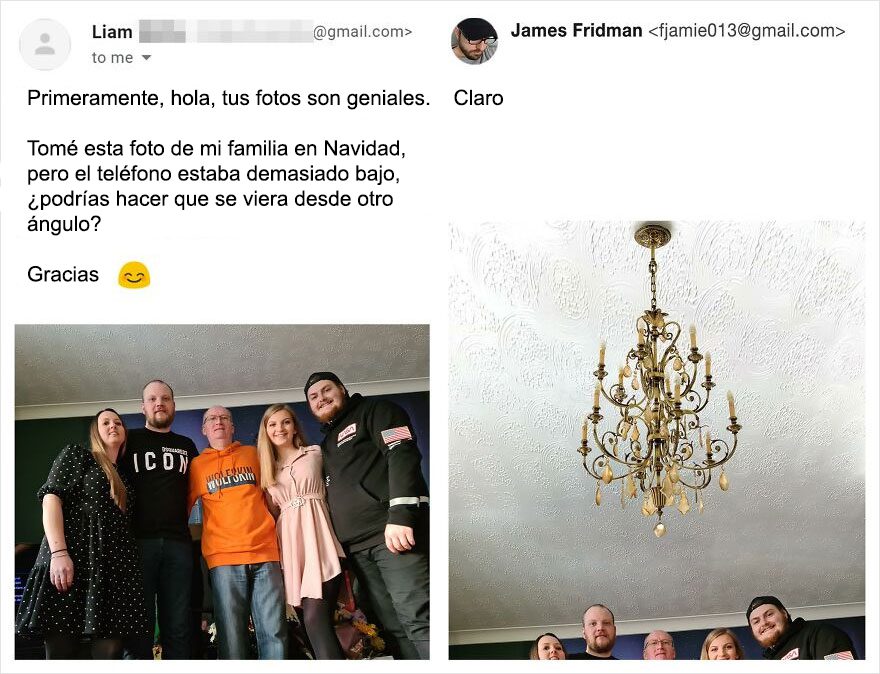Screen dimensions: 880x674
Task: Open the edited chandelier photo attachment
Action: coord(657,440)
